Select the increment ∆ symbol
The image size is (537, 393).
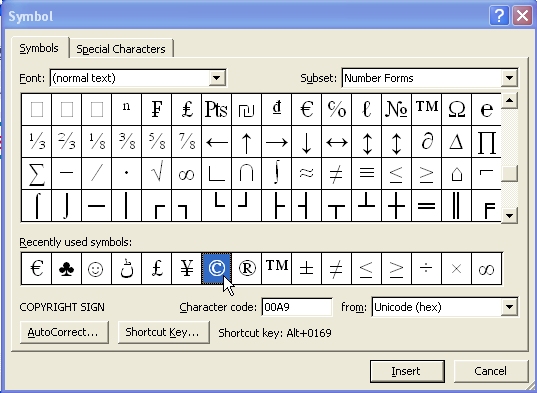[x=457, y=141]
